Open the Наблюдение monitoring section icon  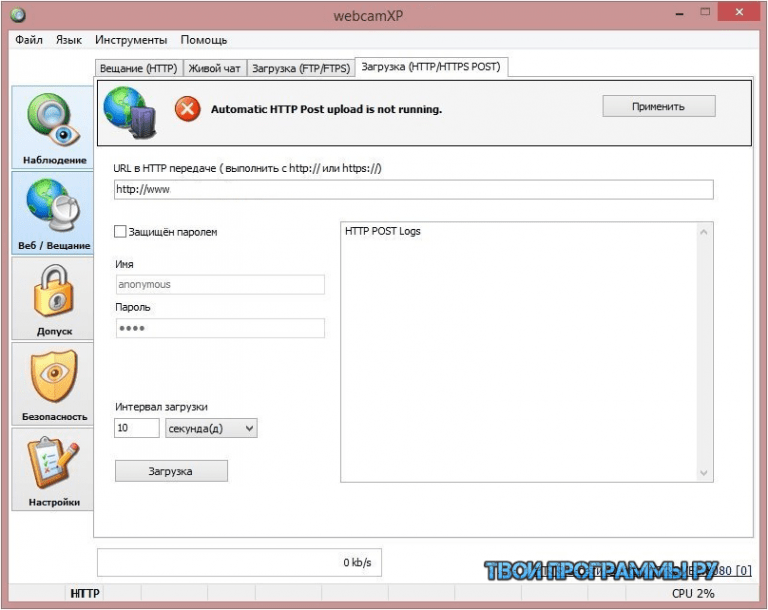(52, 120)
